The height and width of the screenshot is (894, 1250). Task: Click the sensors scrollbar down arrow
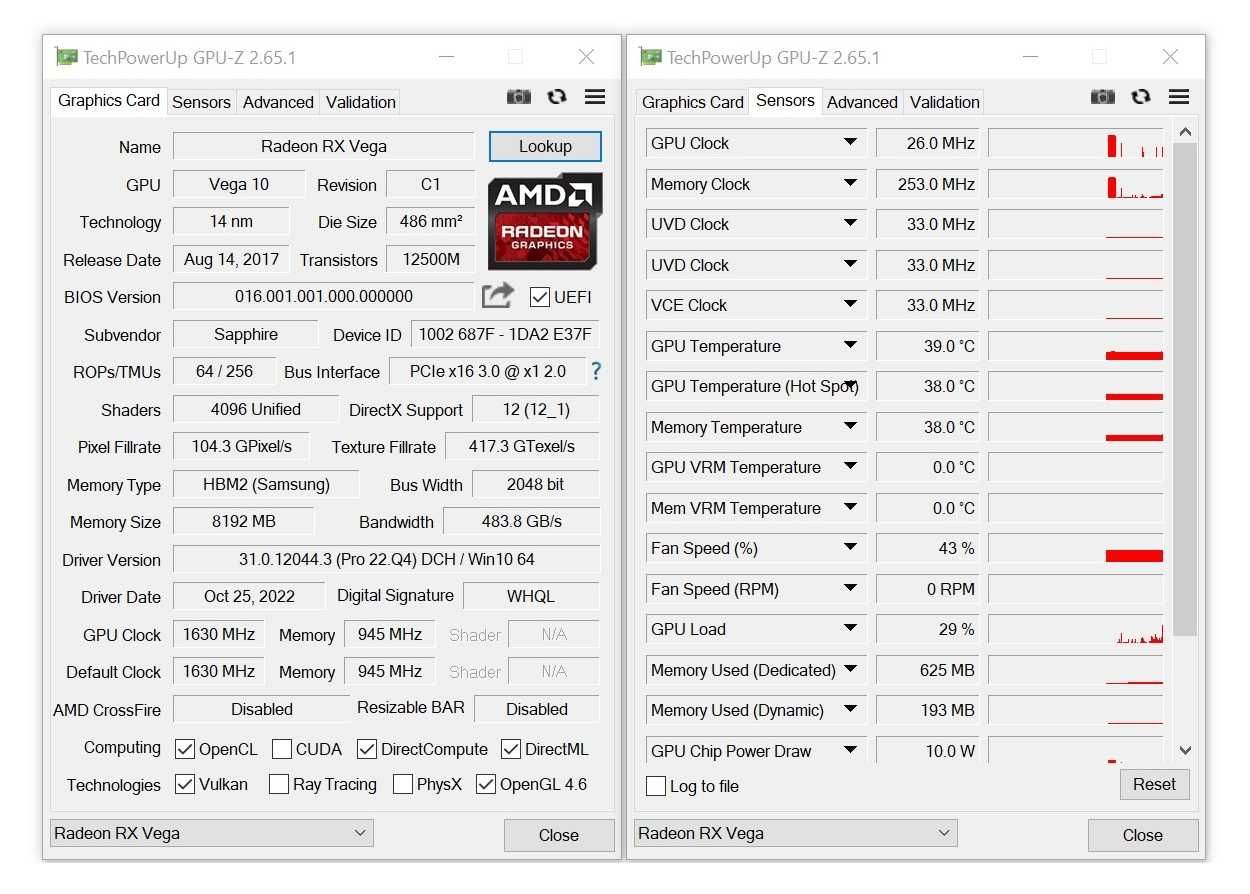tap(1185, 750)
